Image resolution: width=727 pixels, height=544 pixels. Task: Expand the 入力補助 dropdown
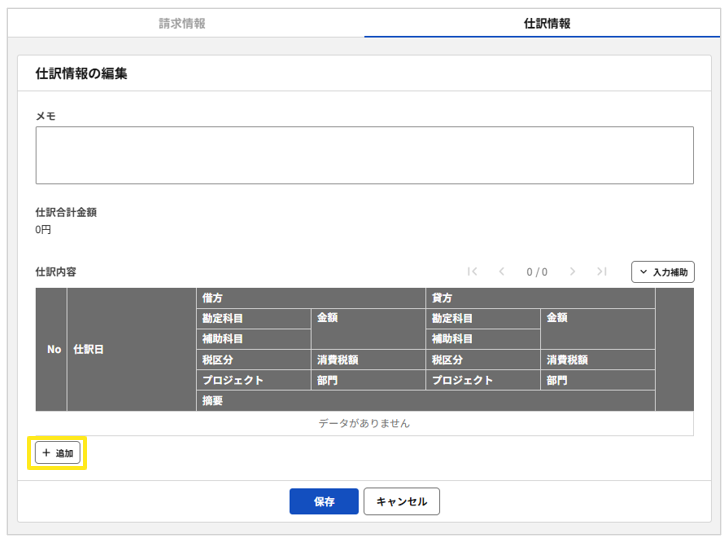click(663, 272)
